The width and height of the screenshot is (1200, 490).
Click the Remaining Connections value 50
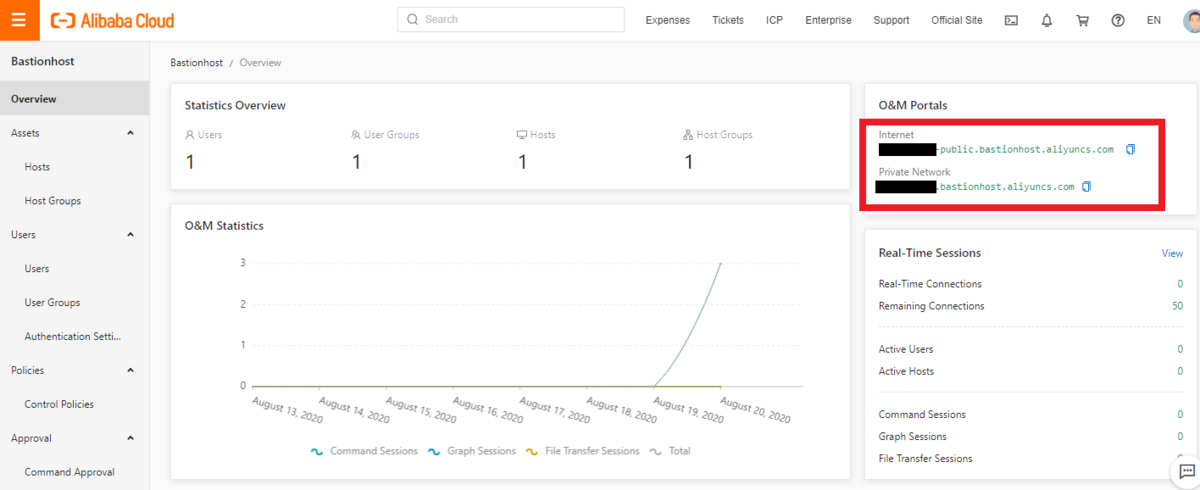tap(1178, 306)
